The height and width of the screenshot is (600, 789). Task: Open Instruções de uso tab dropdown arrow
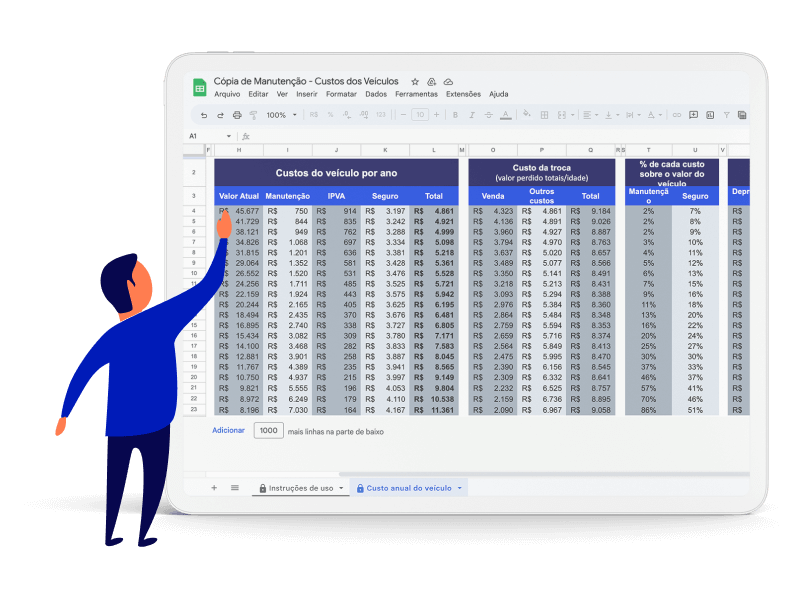[341, 488]
